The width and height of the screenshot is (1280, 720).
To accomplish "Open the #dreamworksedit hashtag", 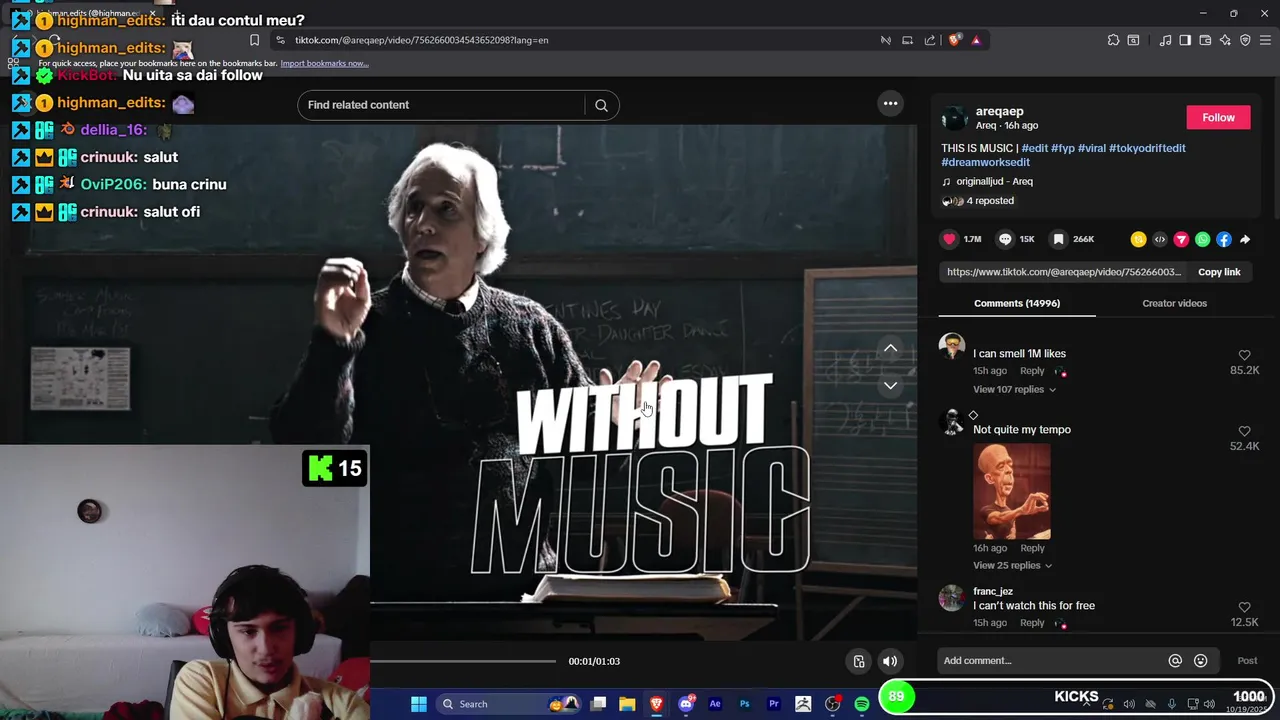I will pyautogui.click(x=985, y=162).
